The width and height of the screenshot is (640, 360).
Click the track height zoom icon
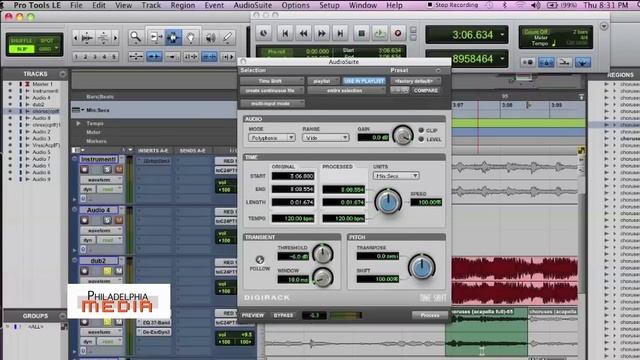coord(103,38)
